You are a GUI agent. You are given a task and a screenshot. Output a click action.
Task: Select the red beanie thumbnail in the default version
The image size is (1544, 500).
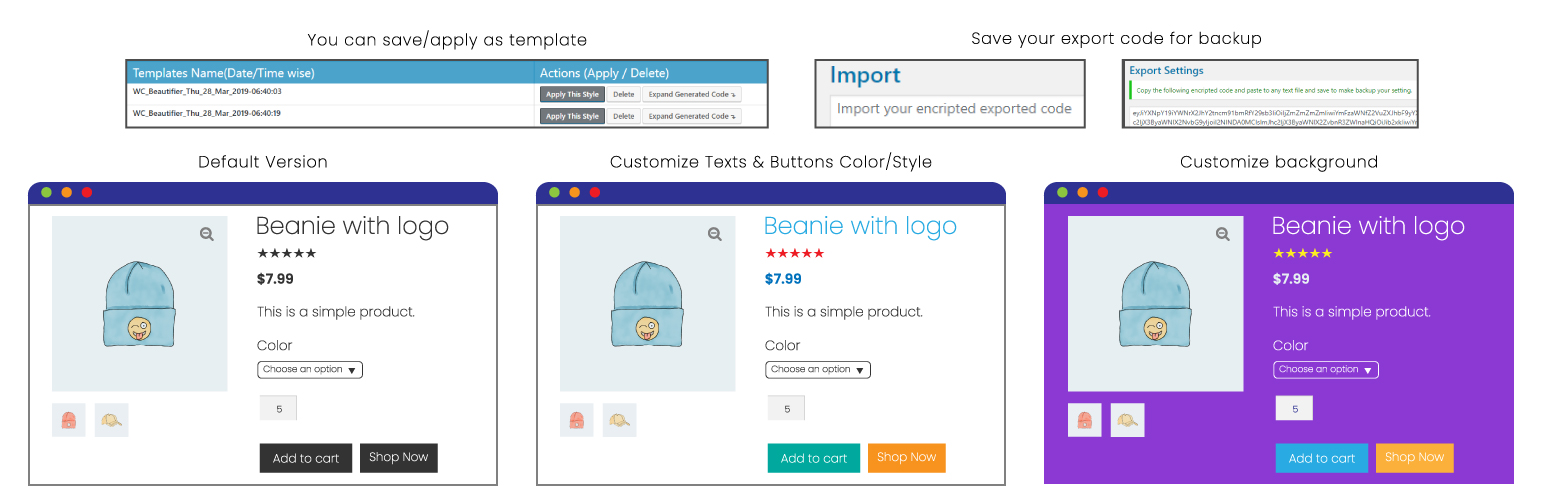(x=69, y=420)
